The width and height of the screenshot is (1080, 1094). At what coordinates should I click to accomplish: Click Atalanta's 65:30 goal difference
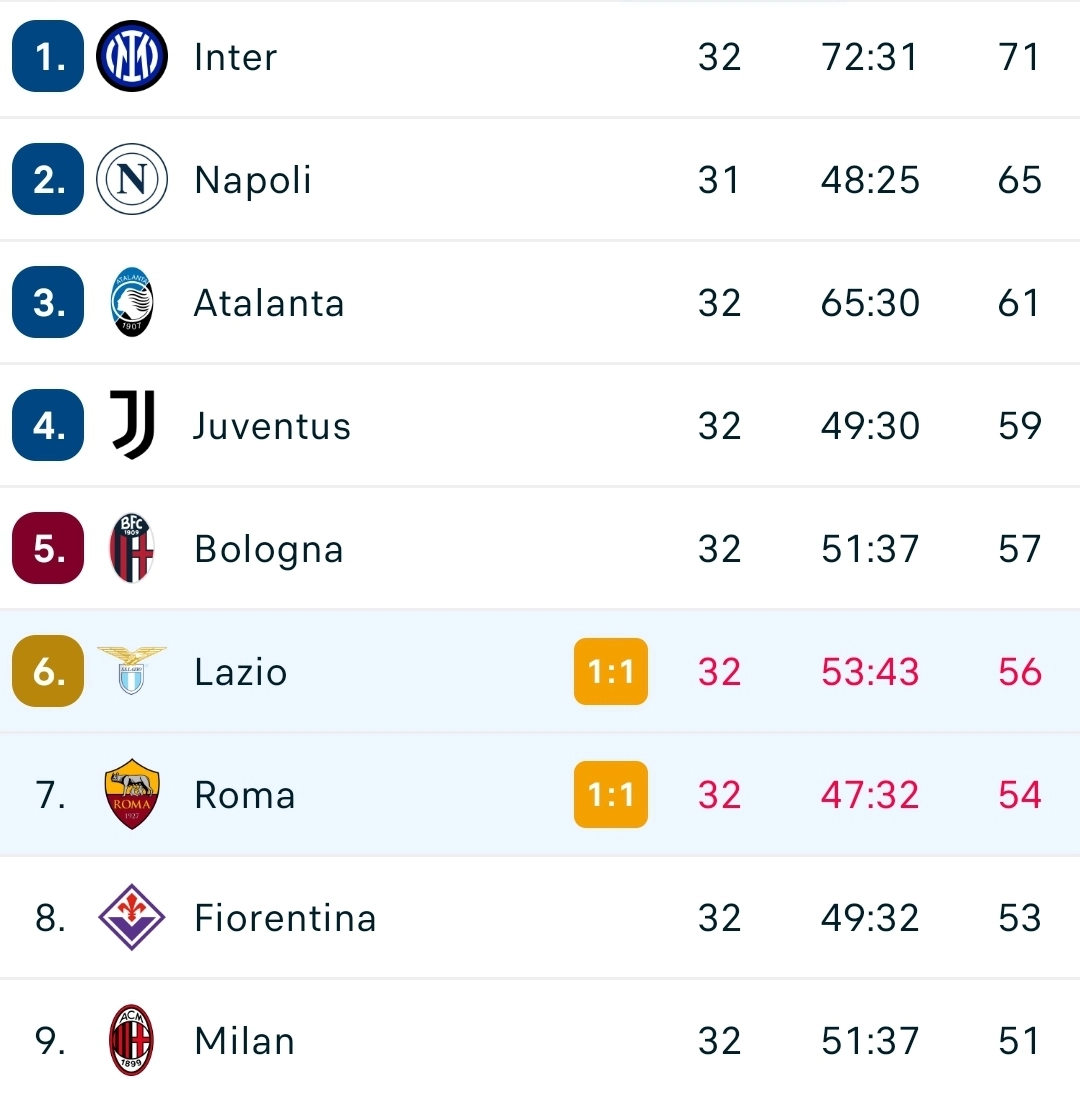tap(870, 304)
